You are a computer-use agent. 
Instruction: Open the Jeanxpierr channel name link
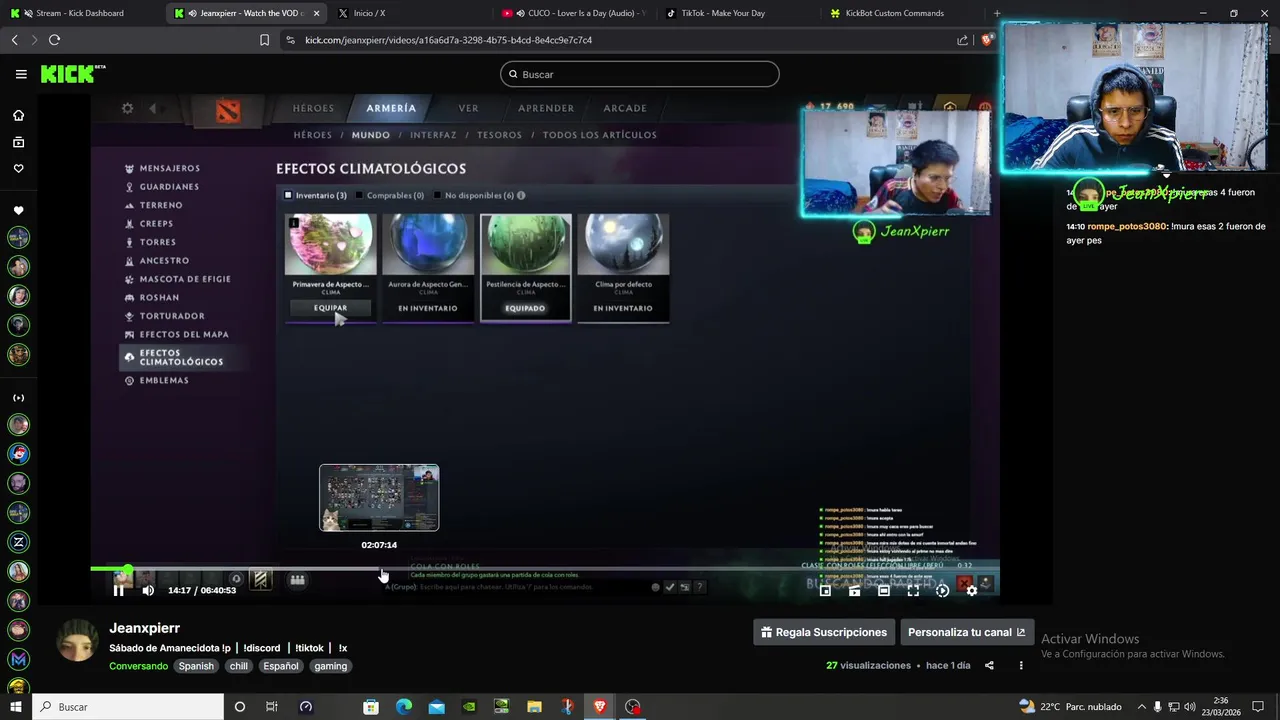tap(144, 628)
